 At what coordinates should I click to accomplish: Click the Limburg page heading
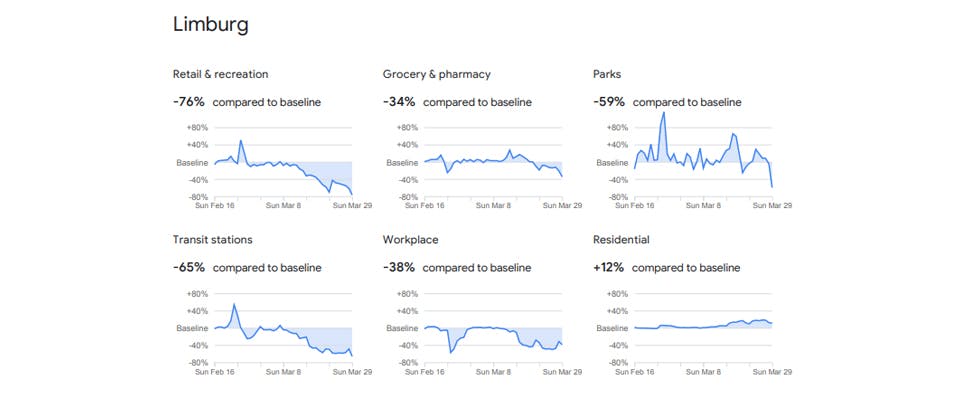tap(210, 26)
